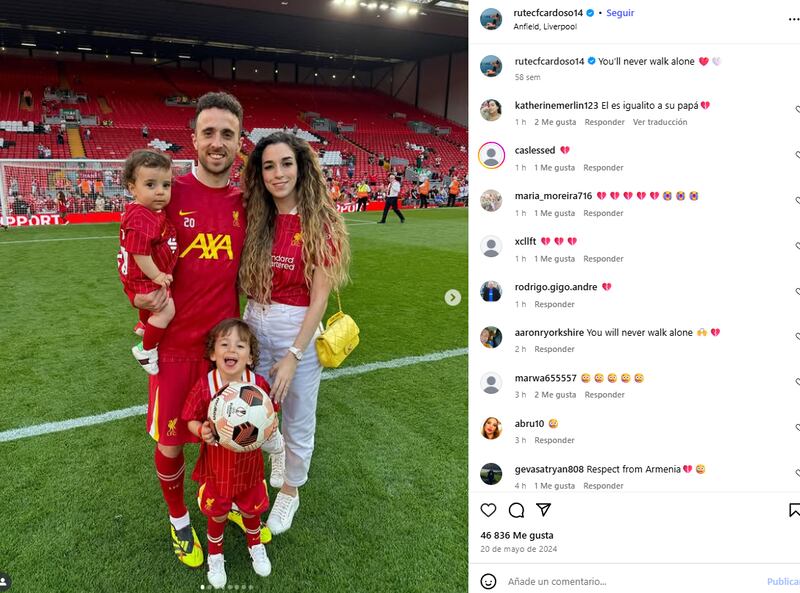Reply to maria_moreira716 comment
800x593 pixels.
[x=603, y=213]
